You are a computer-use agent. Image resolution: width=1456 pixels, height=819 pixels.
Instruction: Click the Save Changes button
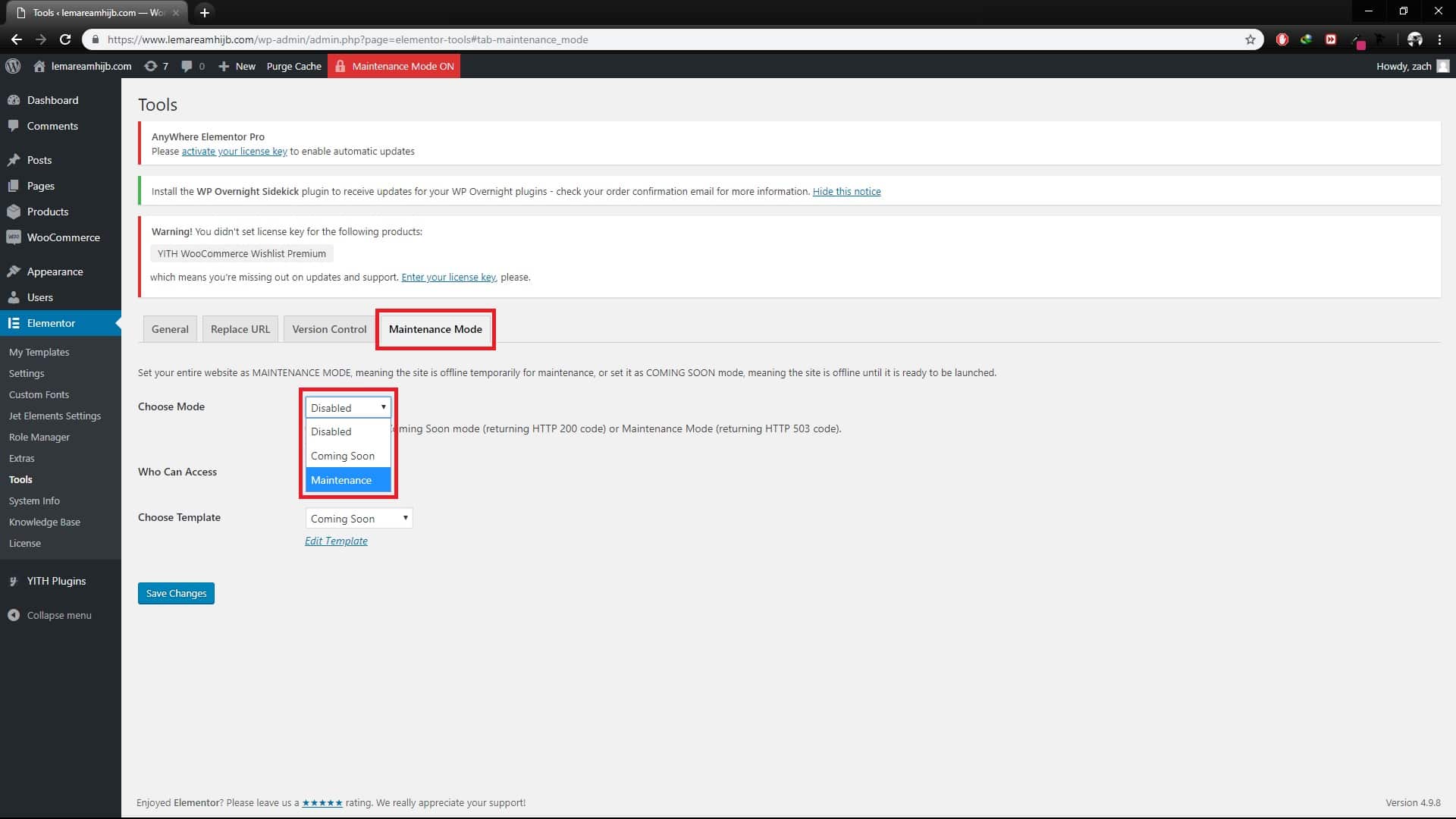click(176, 593)
